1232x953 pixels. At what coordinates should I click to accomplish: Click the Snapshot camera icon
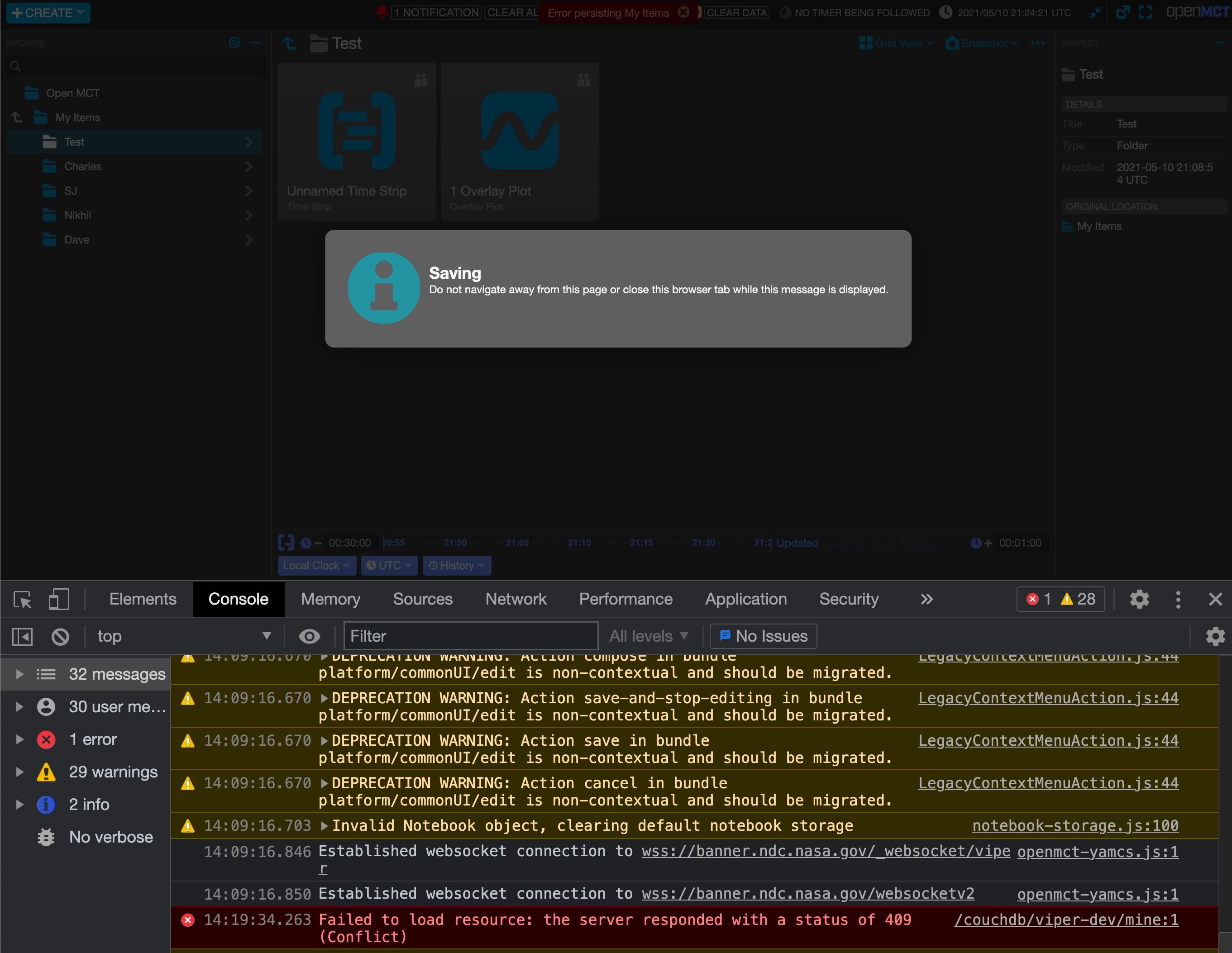coord(952,43)
